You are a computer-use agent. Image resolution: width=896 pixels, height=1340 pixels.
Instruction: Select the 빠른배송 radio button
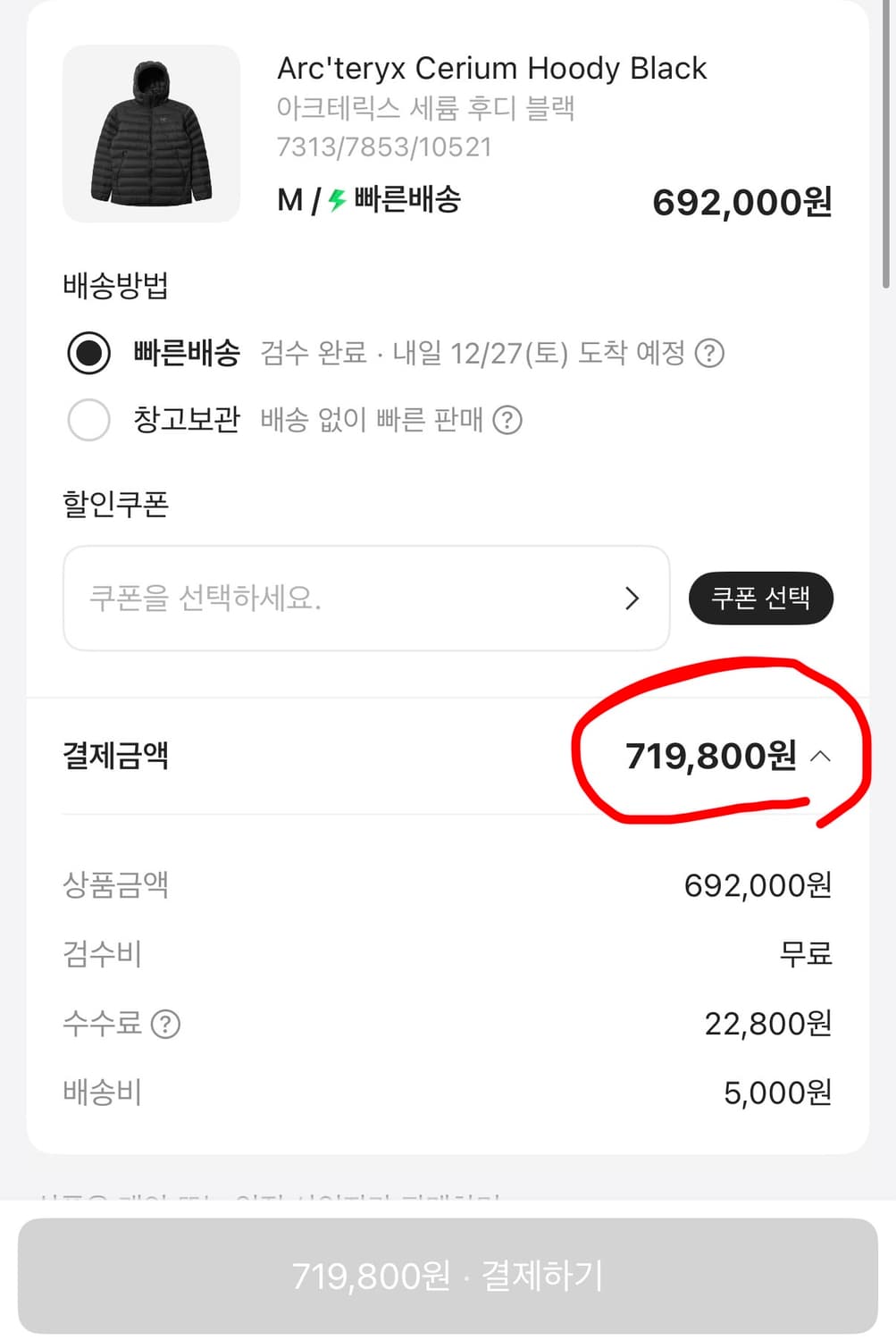89,353
